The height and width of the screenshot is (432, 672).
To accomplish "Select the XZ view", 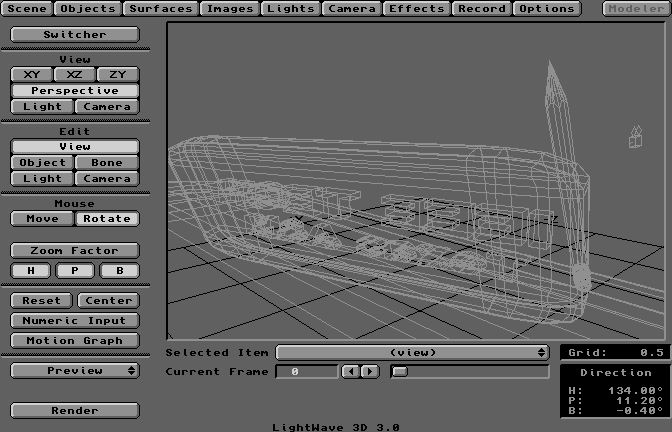I will pyautogui.click(x=75, y=75).
